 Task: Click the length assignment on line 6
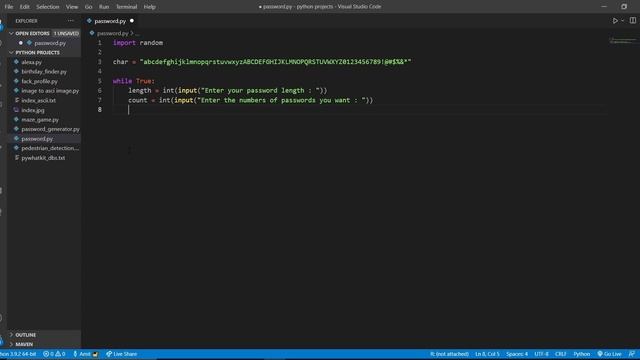(x=228, y=91)
